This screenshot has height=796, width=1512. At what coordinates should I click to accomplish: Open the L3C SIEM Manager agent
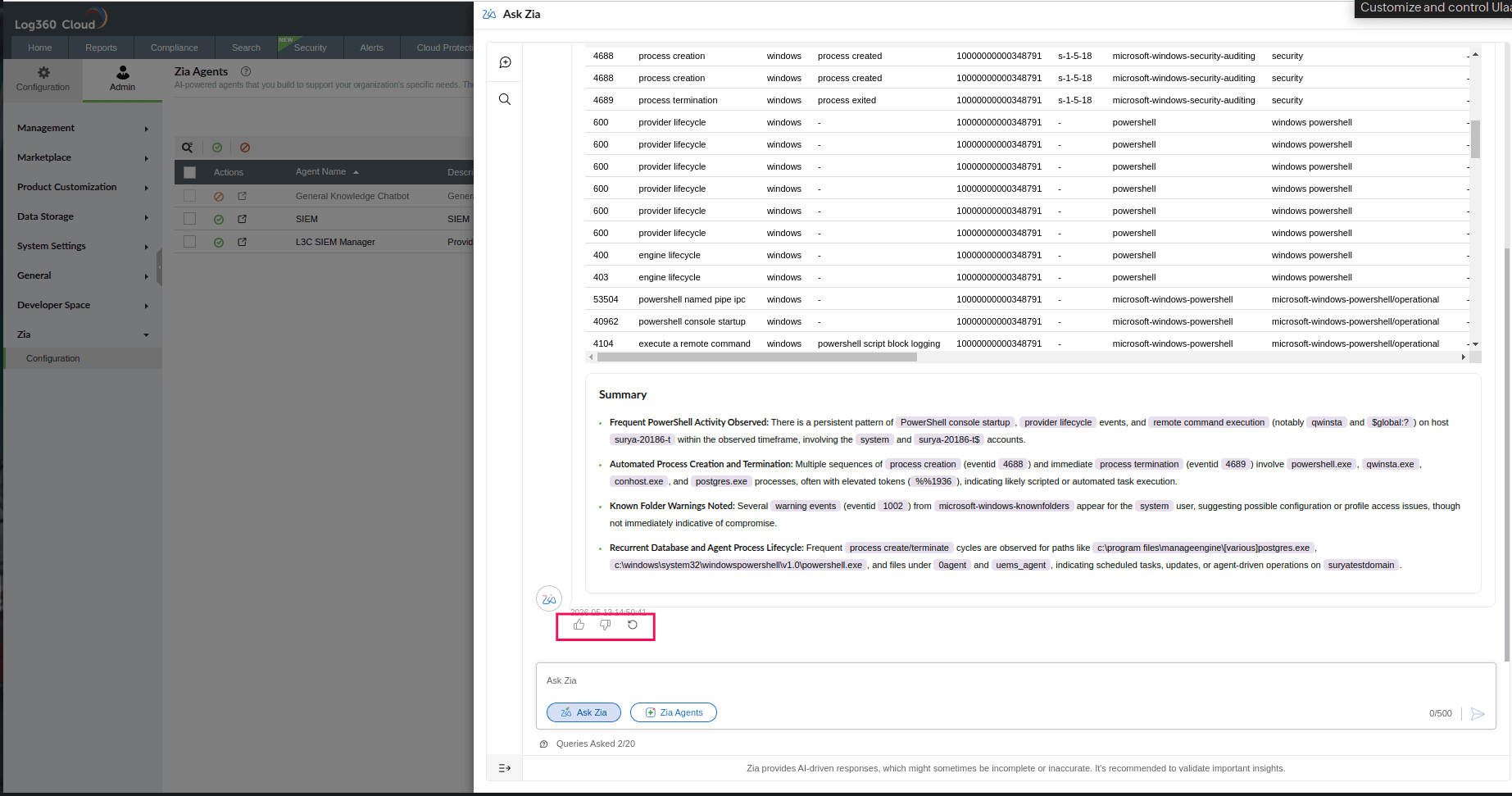[x=335, y=242]
